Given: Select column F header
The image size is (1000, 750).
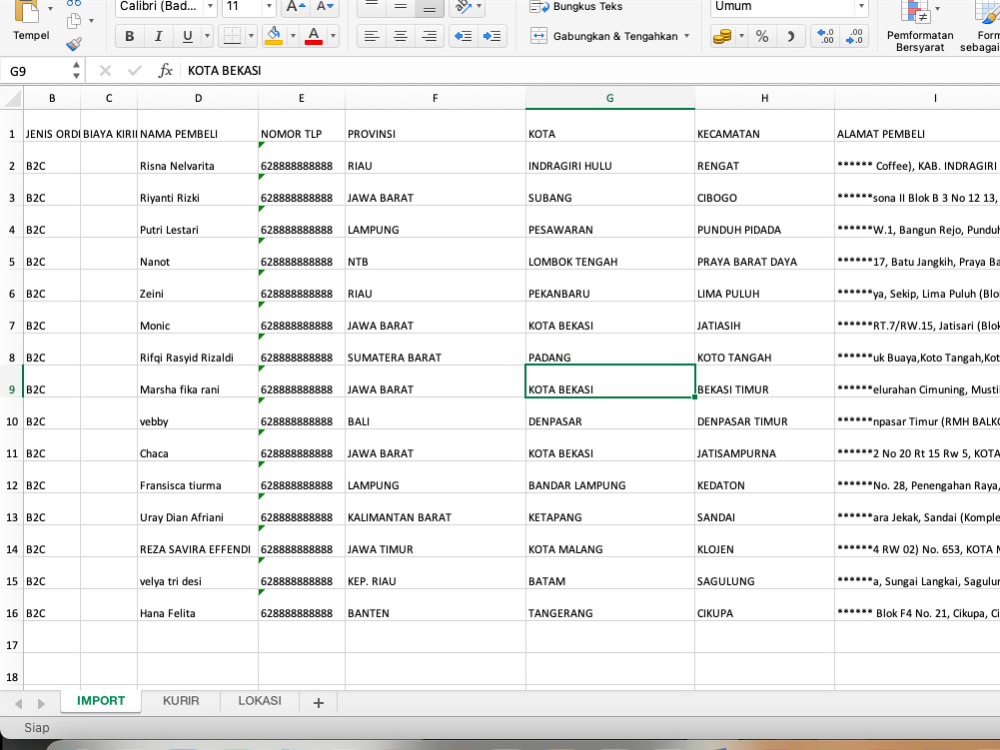Looking at the screenshot, I should coord(435,98).
